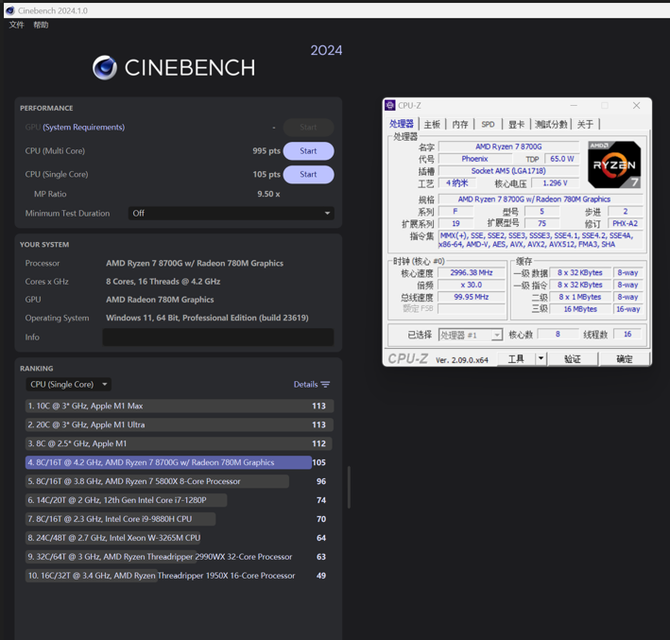The image size is (670, 640).
Task: Click the Phoenix code name field
Action: pyautogui.click(x=474, y=159)
